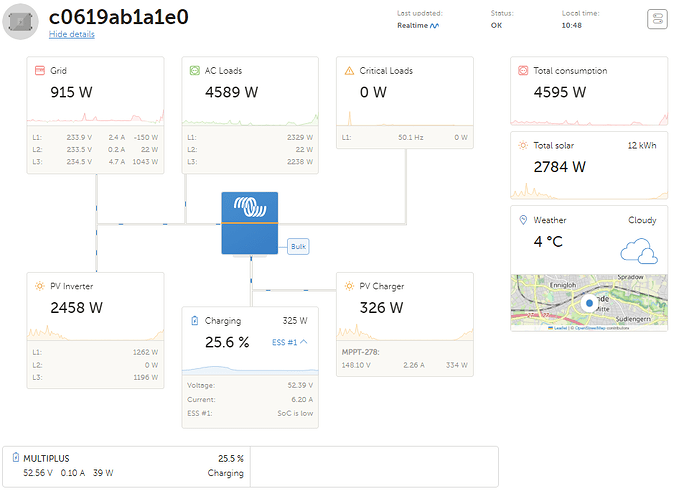
Task: Click the 52.56 V MULTIPLUS voltage
Action: (x=38, y=473)
